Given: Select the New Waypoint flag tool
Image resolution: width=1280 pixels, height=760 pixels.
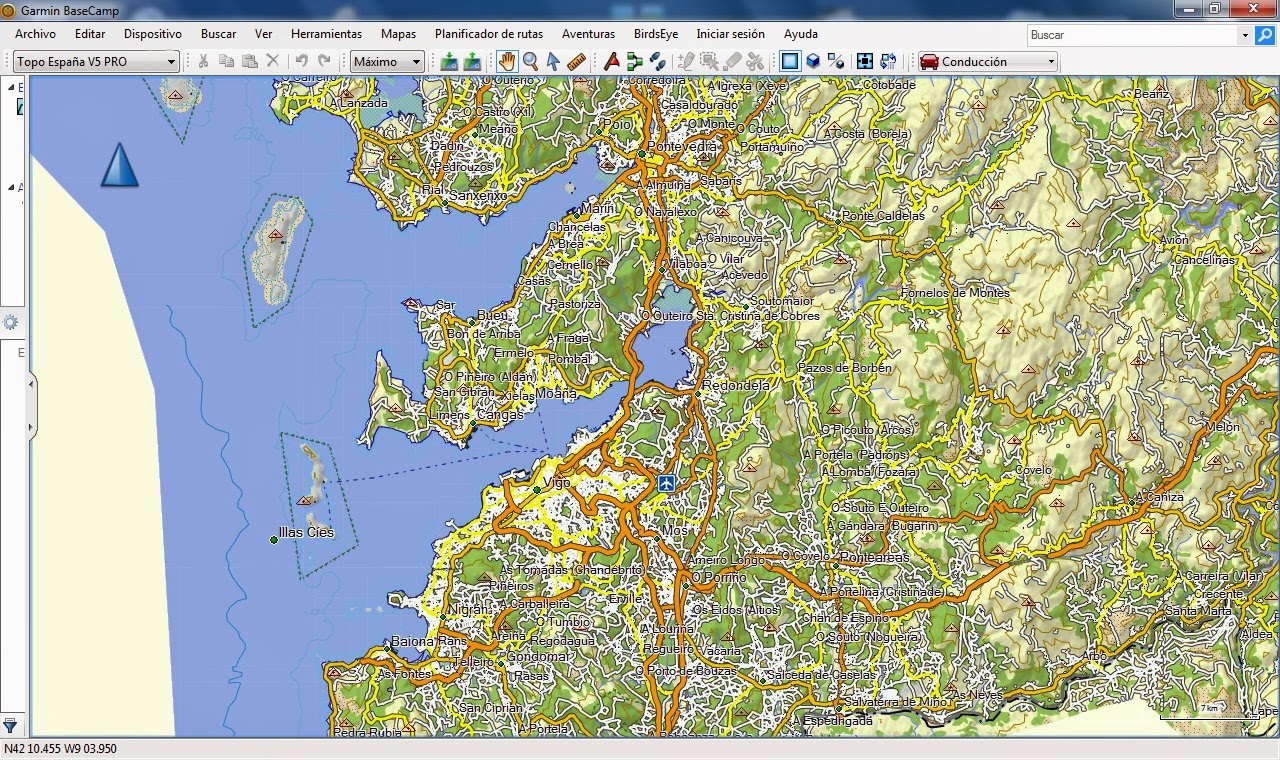Looking at the screenshot, I should (x=612, y=61).
